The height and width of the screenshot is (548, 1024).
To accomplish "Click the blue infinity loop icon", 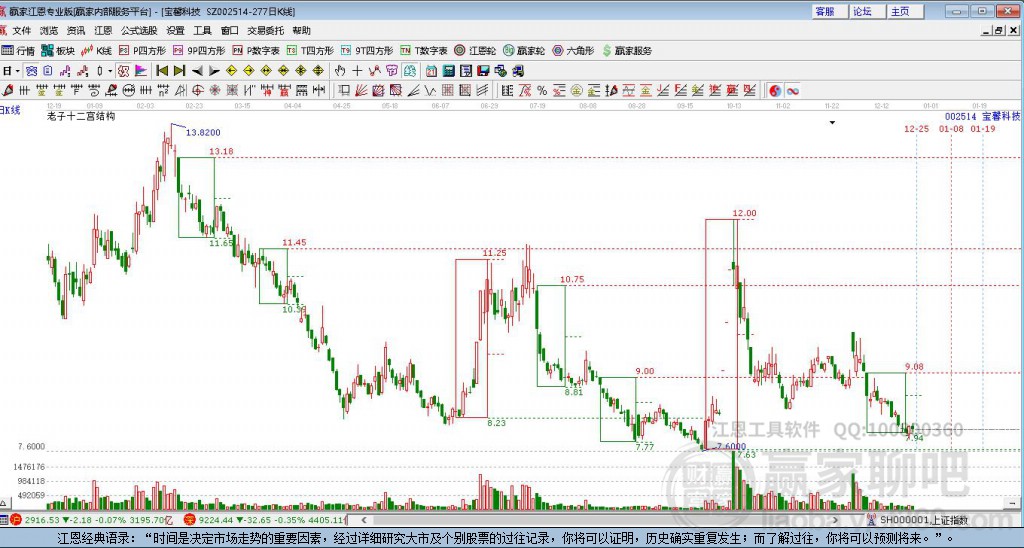I will pyautogui.click(x=791, y=91).
